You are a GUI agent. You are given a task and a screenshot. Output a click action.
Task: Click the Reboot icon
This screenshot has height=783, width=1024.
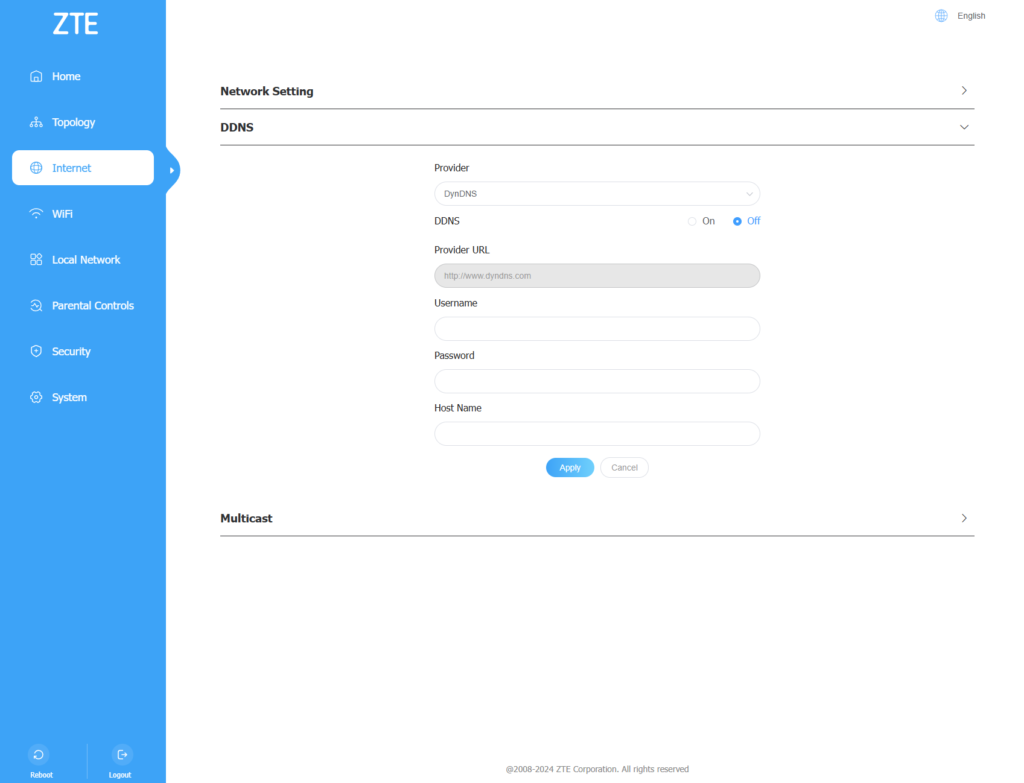(38, 755)
